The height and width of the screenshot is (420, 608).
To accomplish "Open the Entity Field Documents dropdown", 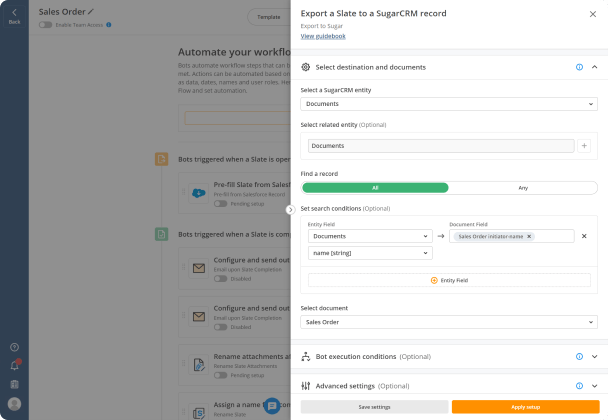I will 370,236.
